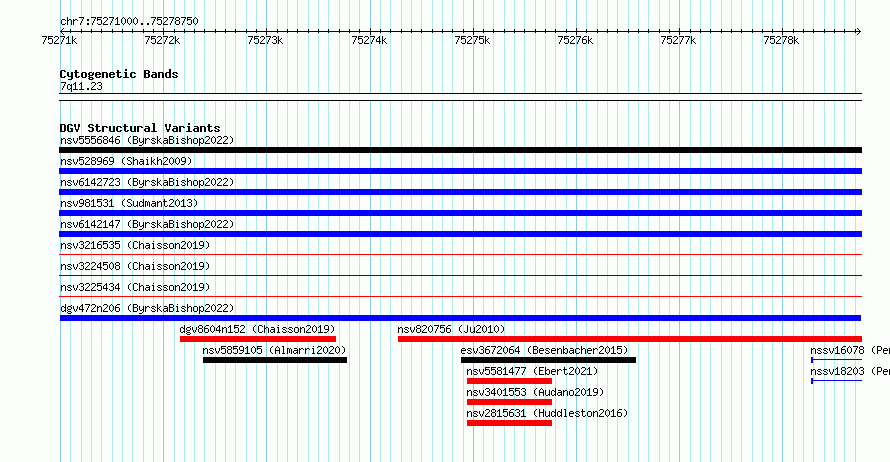The height and width of the screenshot is (462, 890).
Task: Click the 75277k ruler position
Action: click(x=678, y=40)
